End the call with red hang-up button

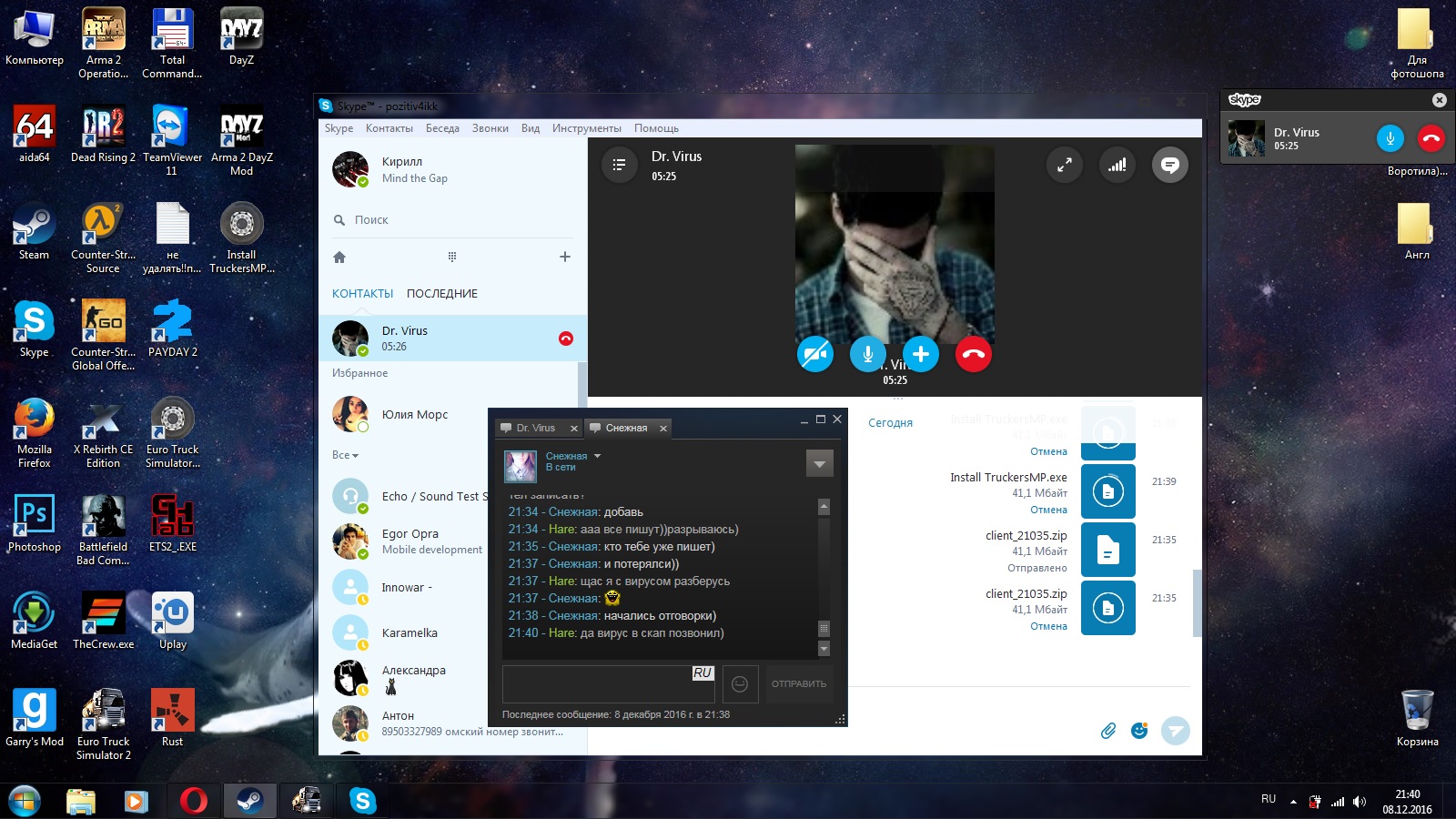pyautogui.click(x=974, y=354)
